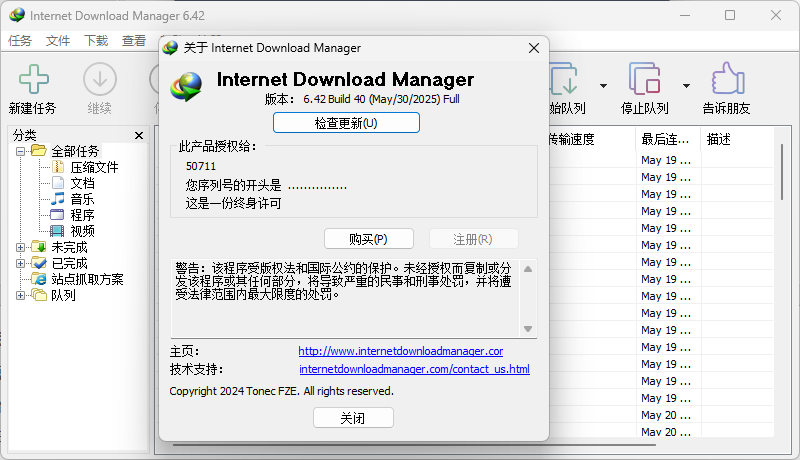Click the 检查更新(U) check update button
Screen dimensions: 800x460
[x=346, y=123]
